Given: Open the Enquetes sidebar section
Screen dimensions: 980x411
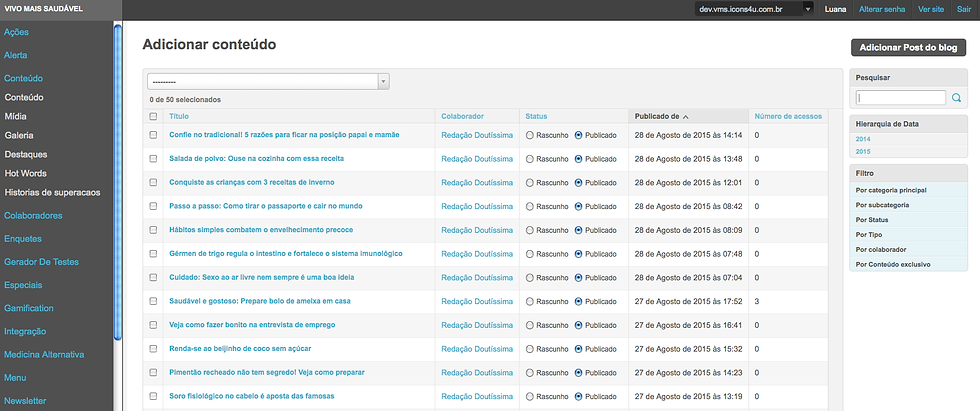Looking at the screenshot, I should click(22, 239).
